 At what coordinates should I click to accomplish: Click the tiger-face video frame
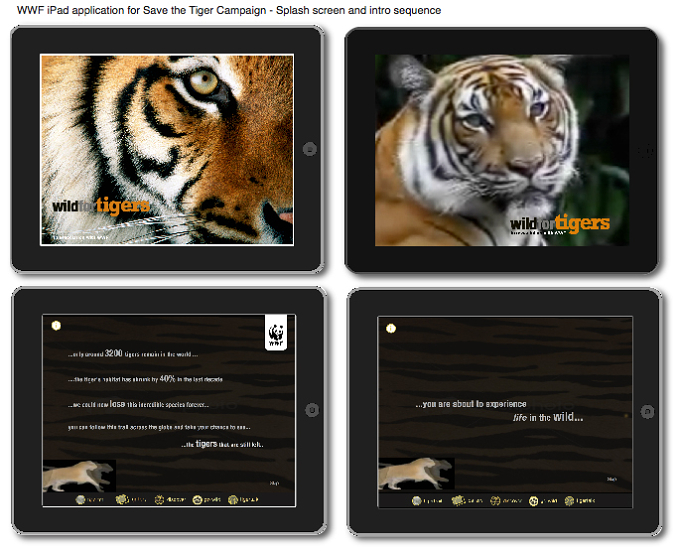click(502, 150)
